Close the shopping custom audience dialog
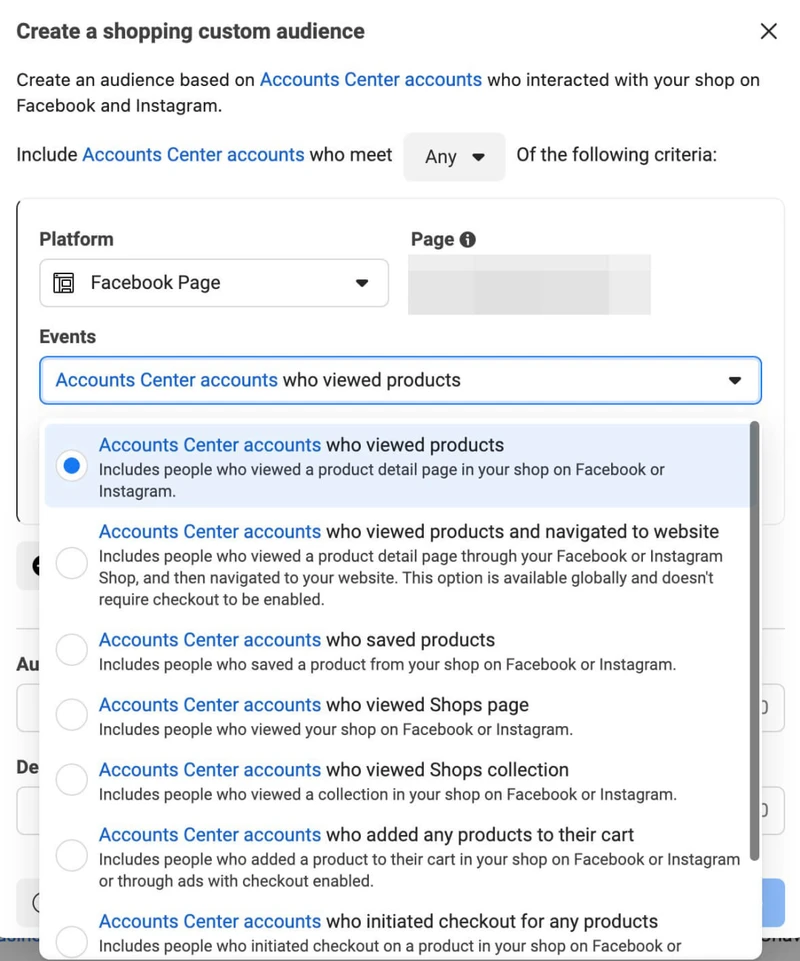 (x=768, y=31)
